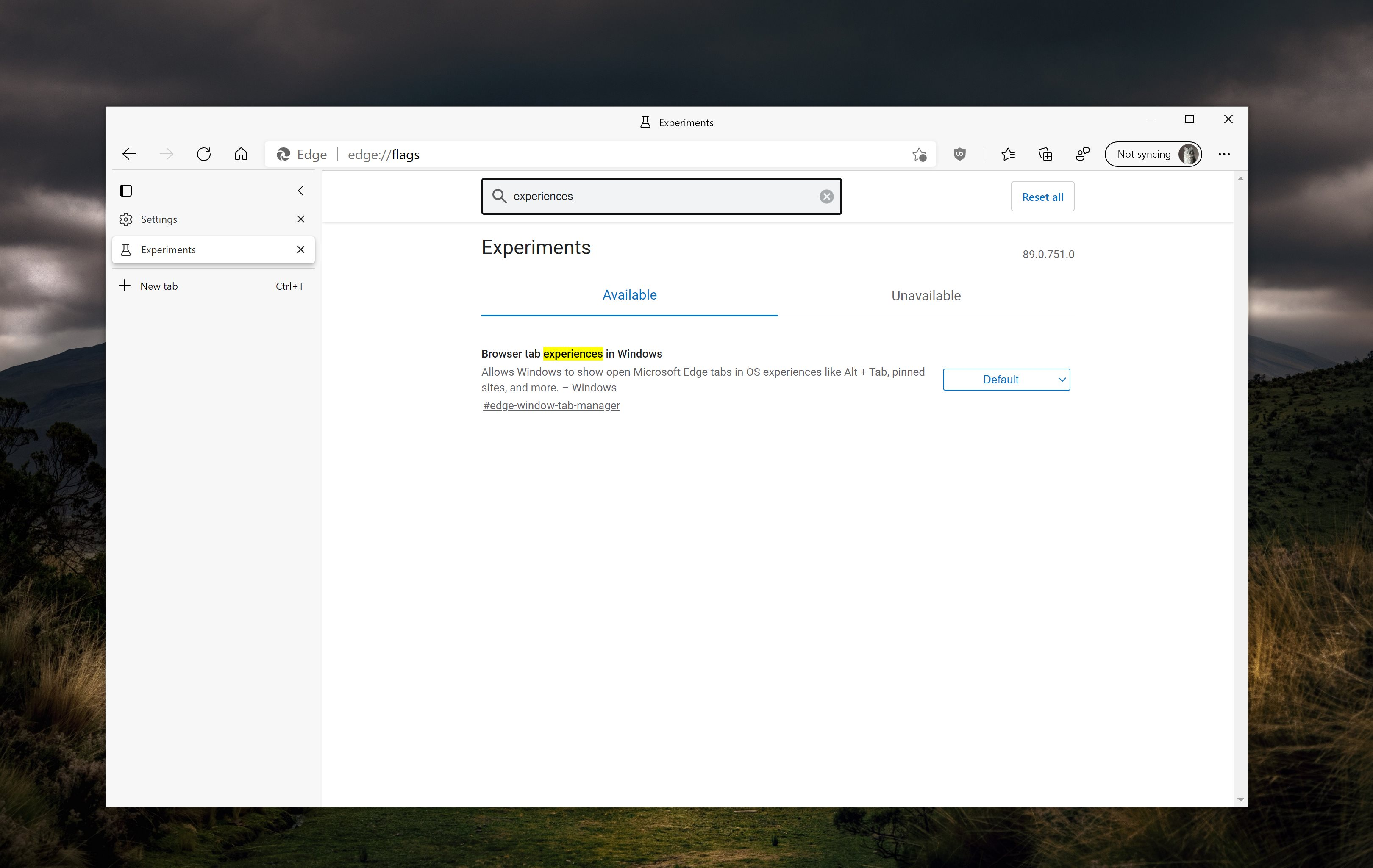Open the Default dropdown for tab experiences

(1006, 380)
